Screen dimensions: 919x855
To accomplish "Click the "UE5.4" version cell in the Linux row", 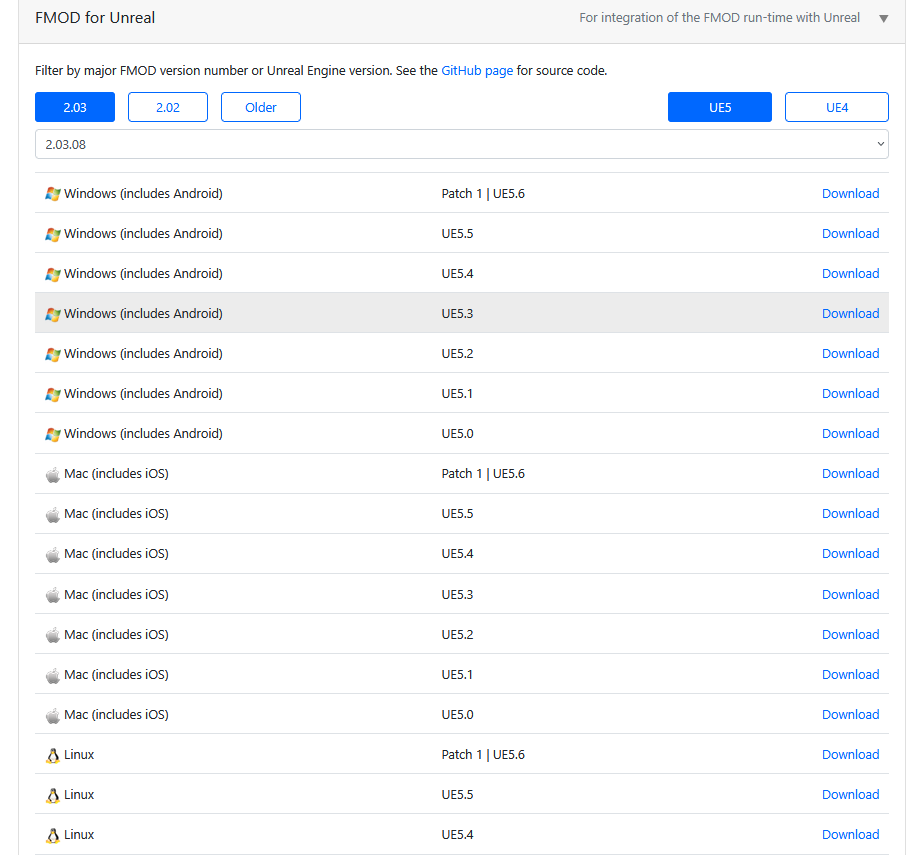I will [x=457, y=834].
